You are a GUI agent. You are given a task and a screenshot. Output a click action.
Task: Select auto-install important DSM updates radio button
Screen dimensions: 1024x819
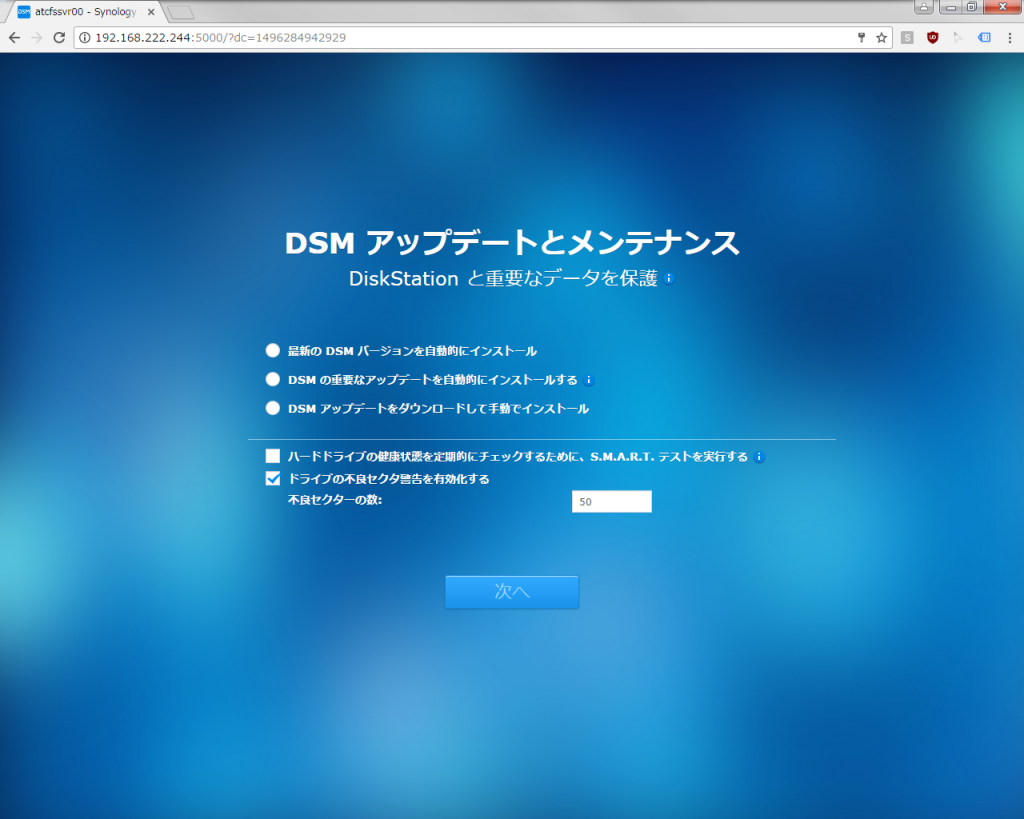tap(273, 379)
